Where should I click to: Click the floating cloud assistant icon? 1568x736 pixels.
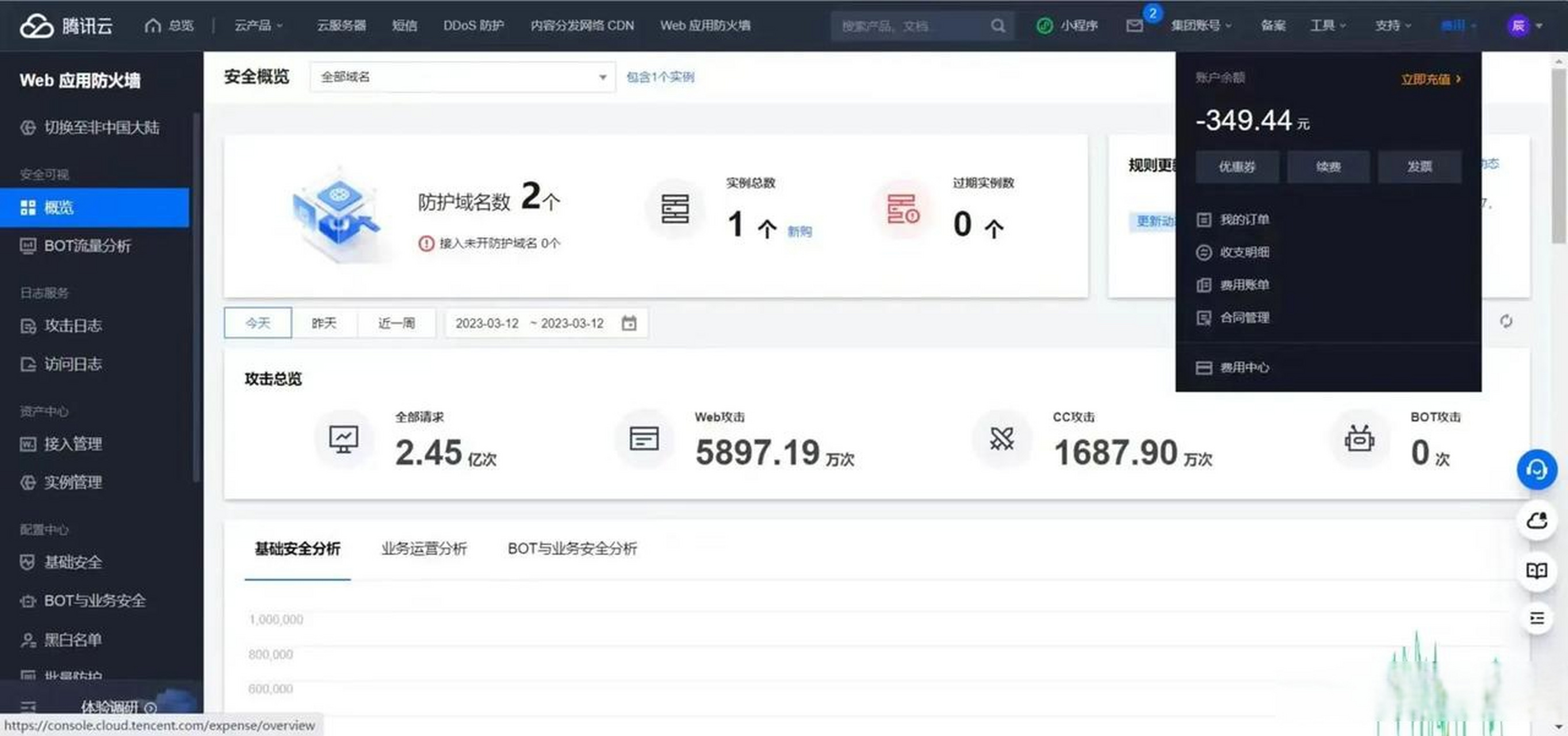coord(1536,521)
